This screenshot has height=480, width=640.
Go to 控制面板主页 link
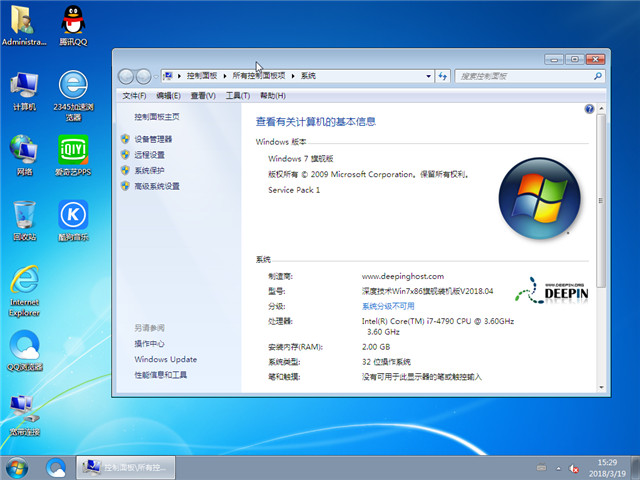click(157, 117)
